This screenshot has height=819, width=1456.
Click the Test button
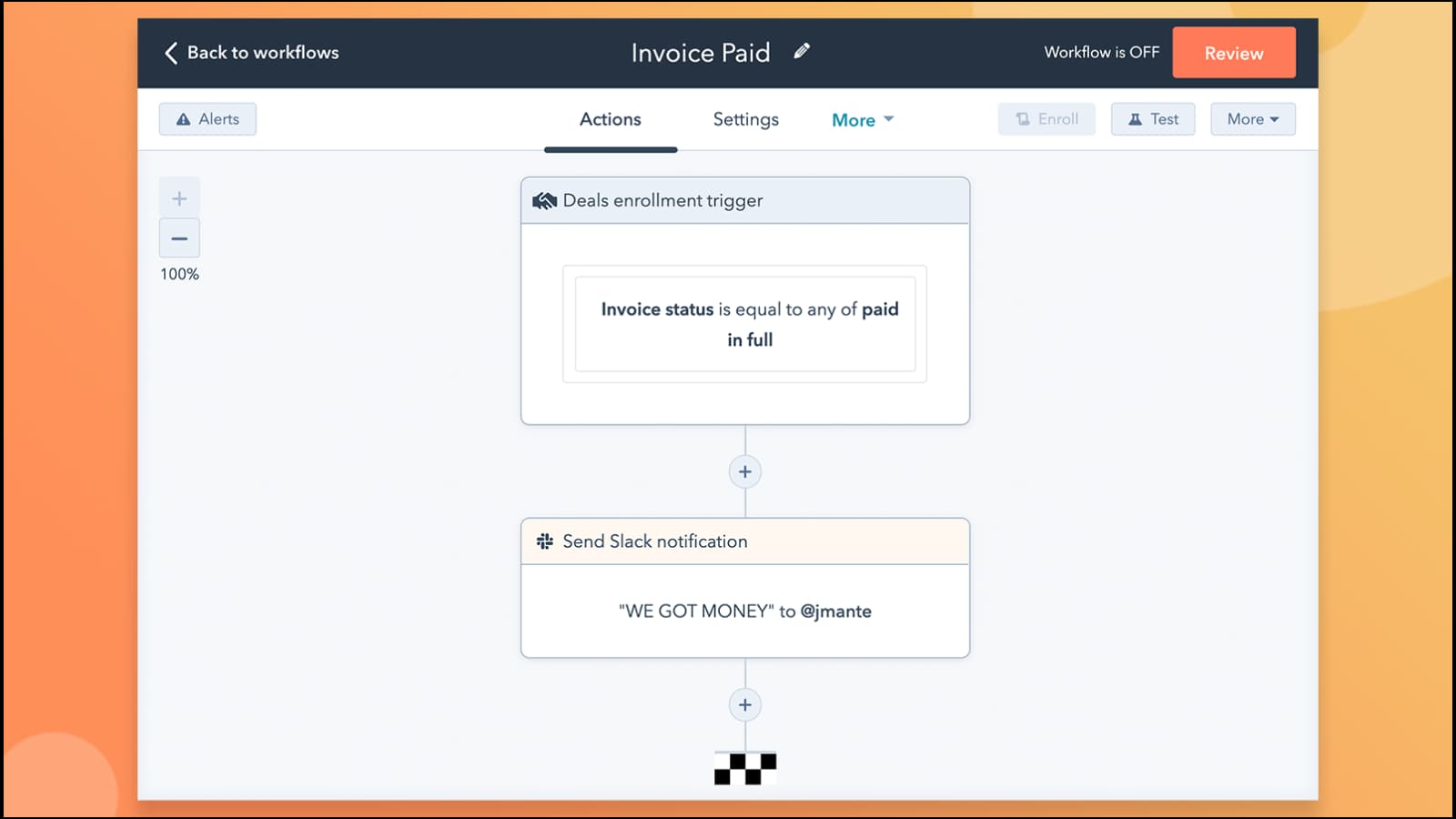1153,118
